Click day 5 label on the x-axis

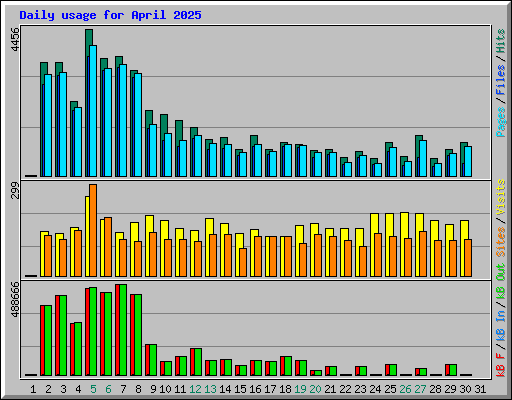click(93, 389)
